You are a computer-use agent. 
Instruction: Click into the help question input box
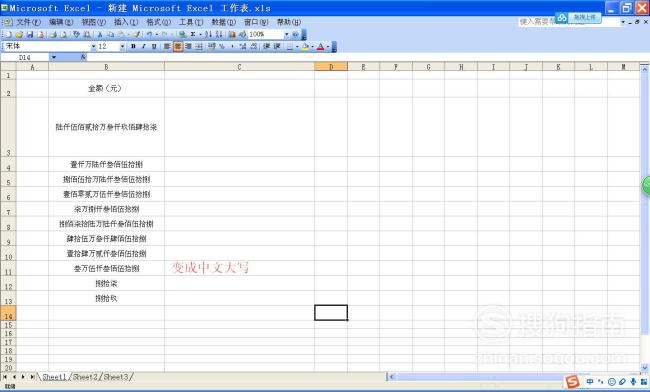click(x=568, y=22)
